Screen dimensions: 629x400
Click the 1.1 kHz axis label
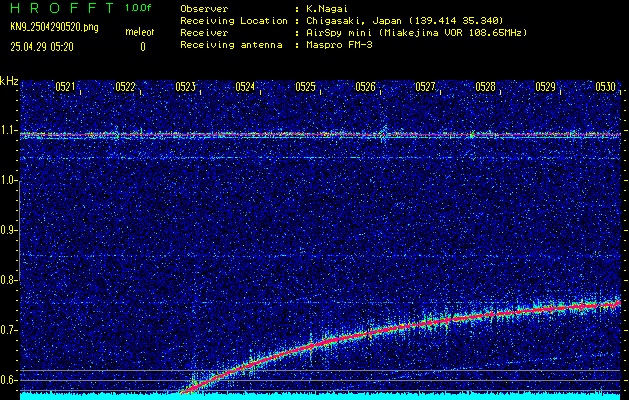pos(8,130)
